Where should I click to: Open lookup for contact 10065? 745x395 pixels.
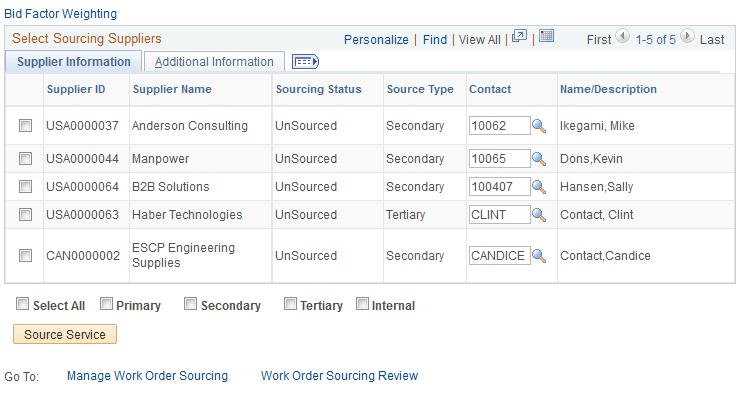(x=539, y=159)
